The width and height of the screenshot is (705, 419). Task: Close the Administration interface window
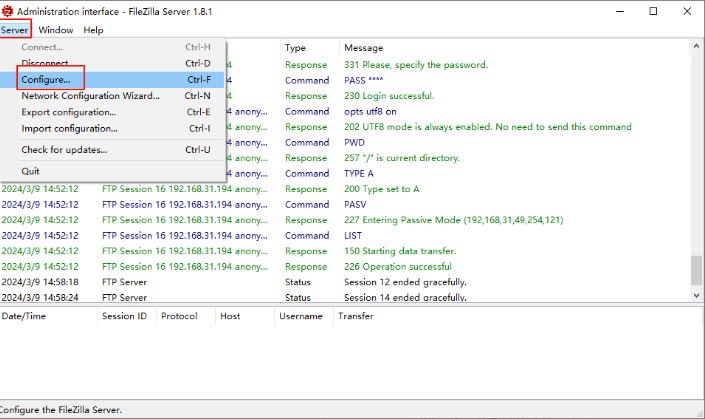click(x=687, y=11)
